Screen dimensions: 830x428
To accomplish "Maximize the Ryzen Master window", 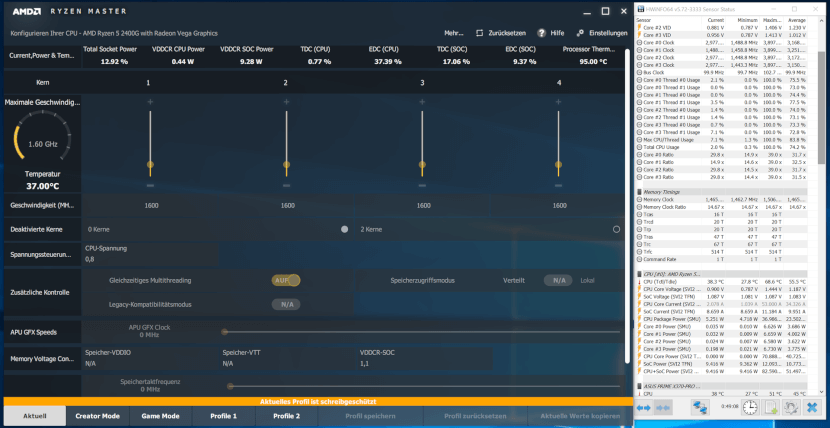I will [x=606, y=12].
